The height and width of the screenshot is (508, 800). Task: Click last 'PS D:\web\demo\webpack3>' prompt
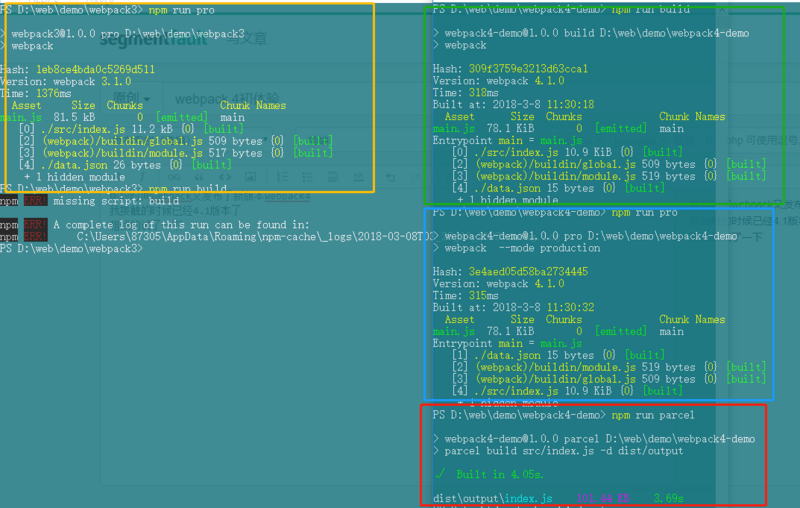[x=71, y=248]
